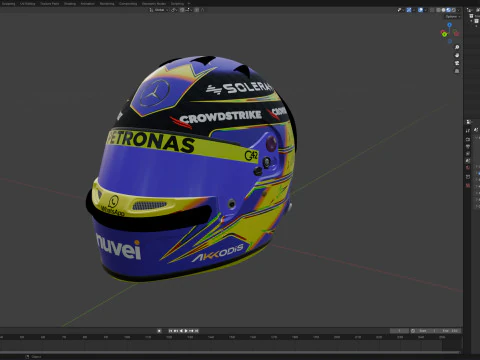Add a new workspace with plus button
Screen dimensions: 480x360
(x=189, y=4)
